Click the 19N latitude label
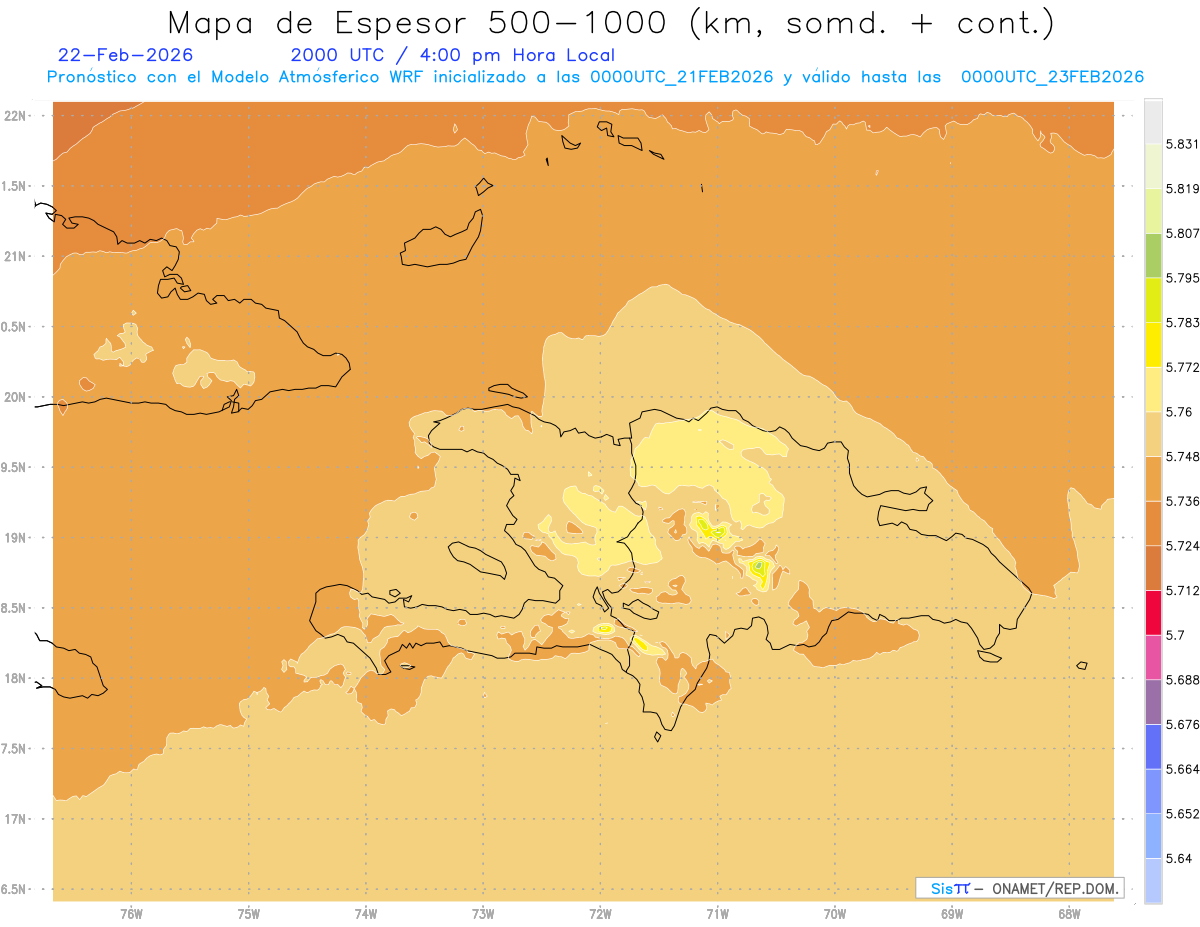The image size is (1200, 927). 17,538
